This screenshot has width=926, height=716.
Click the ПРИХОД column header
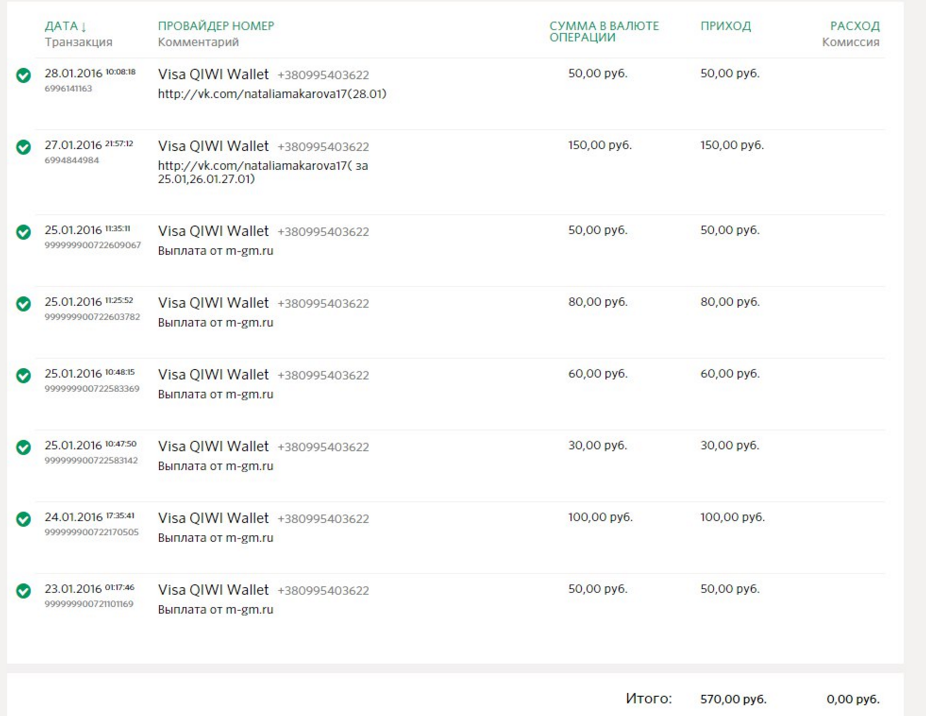(x=725, y=26)
